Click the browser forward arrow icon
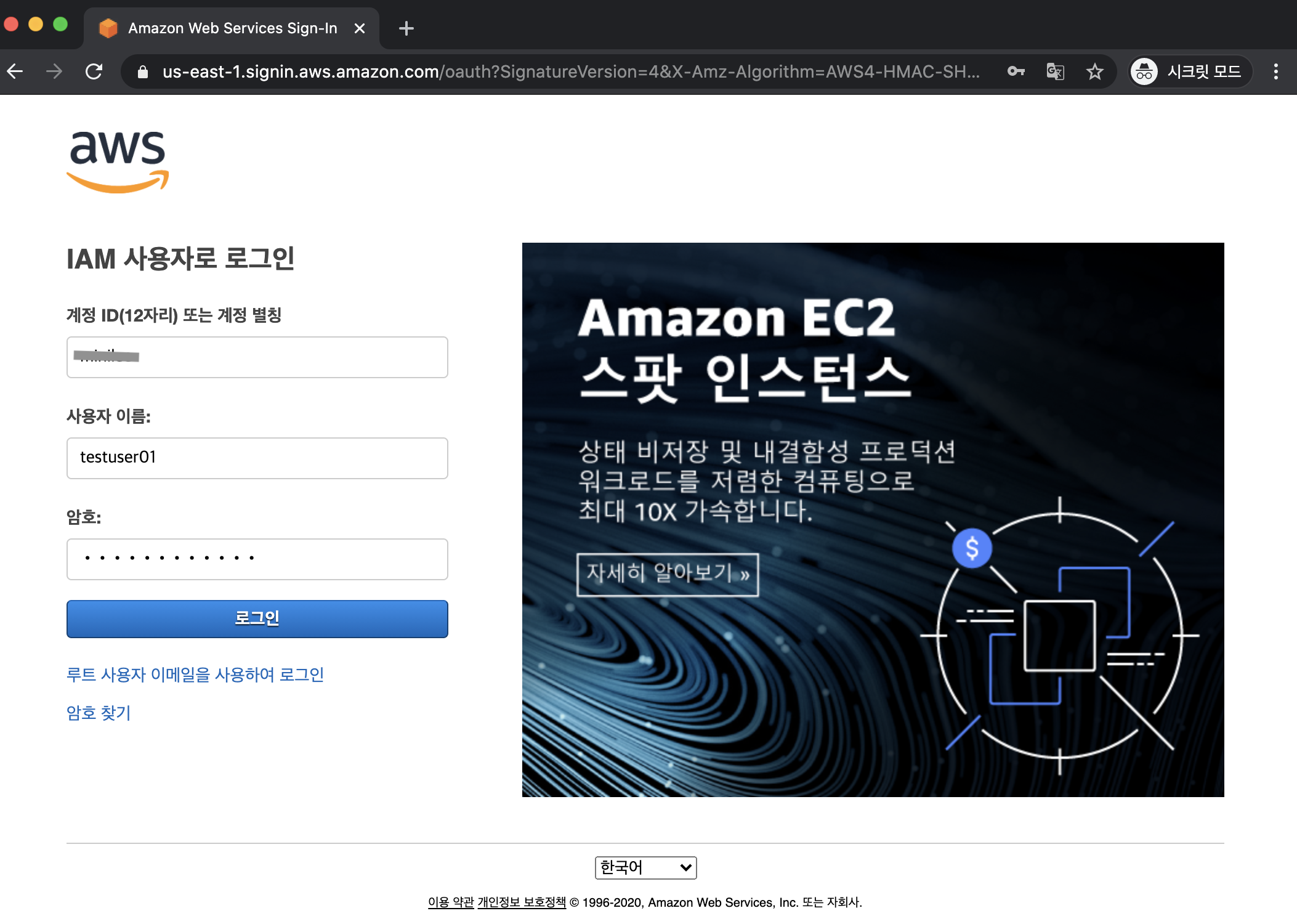 click(x=54, y=71)
